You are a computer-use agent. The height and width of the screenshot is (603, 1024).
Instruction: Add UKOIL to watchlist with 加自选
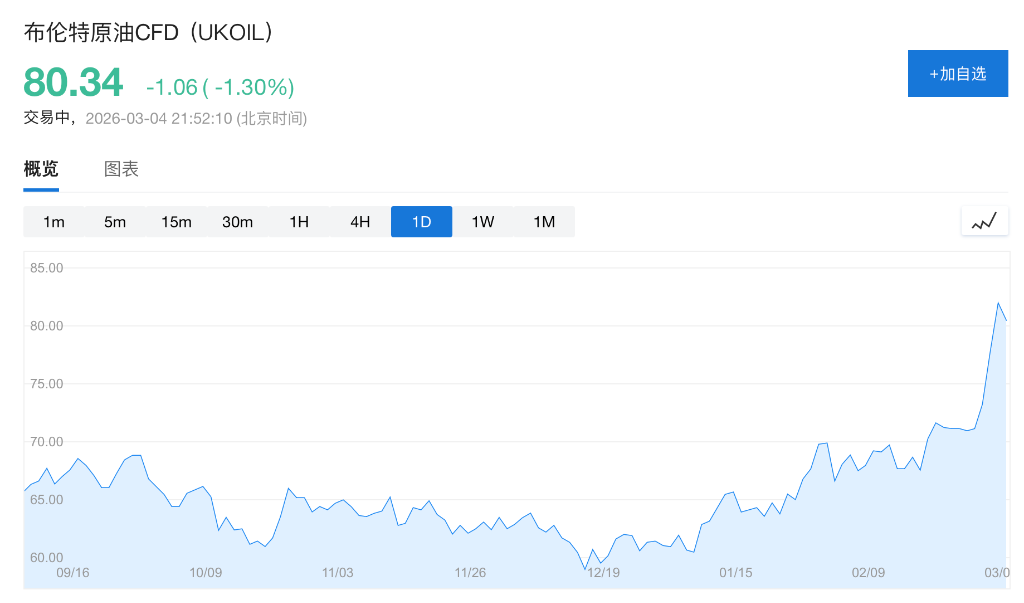click(957, 73)
